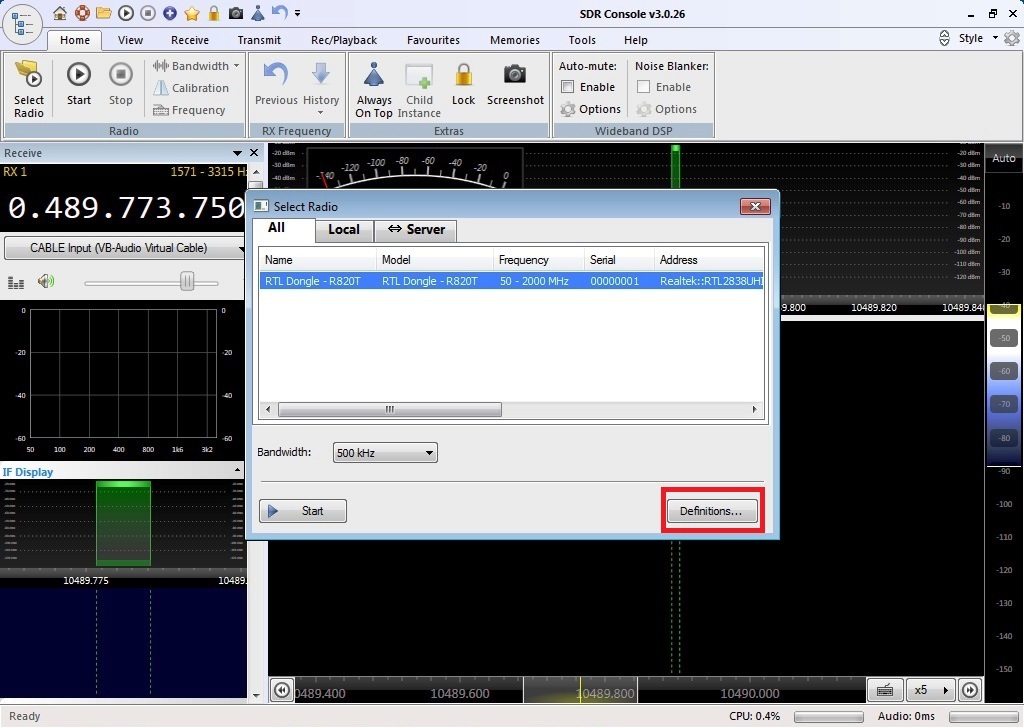Expand CABLE Input audio device dropdown
The image size is (1024, 728).
click(125, 248)
